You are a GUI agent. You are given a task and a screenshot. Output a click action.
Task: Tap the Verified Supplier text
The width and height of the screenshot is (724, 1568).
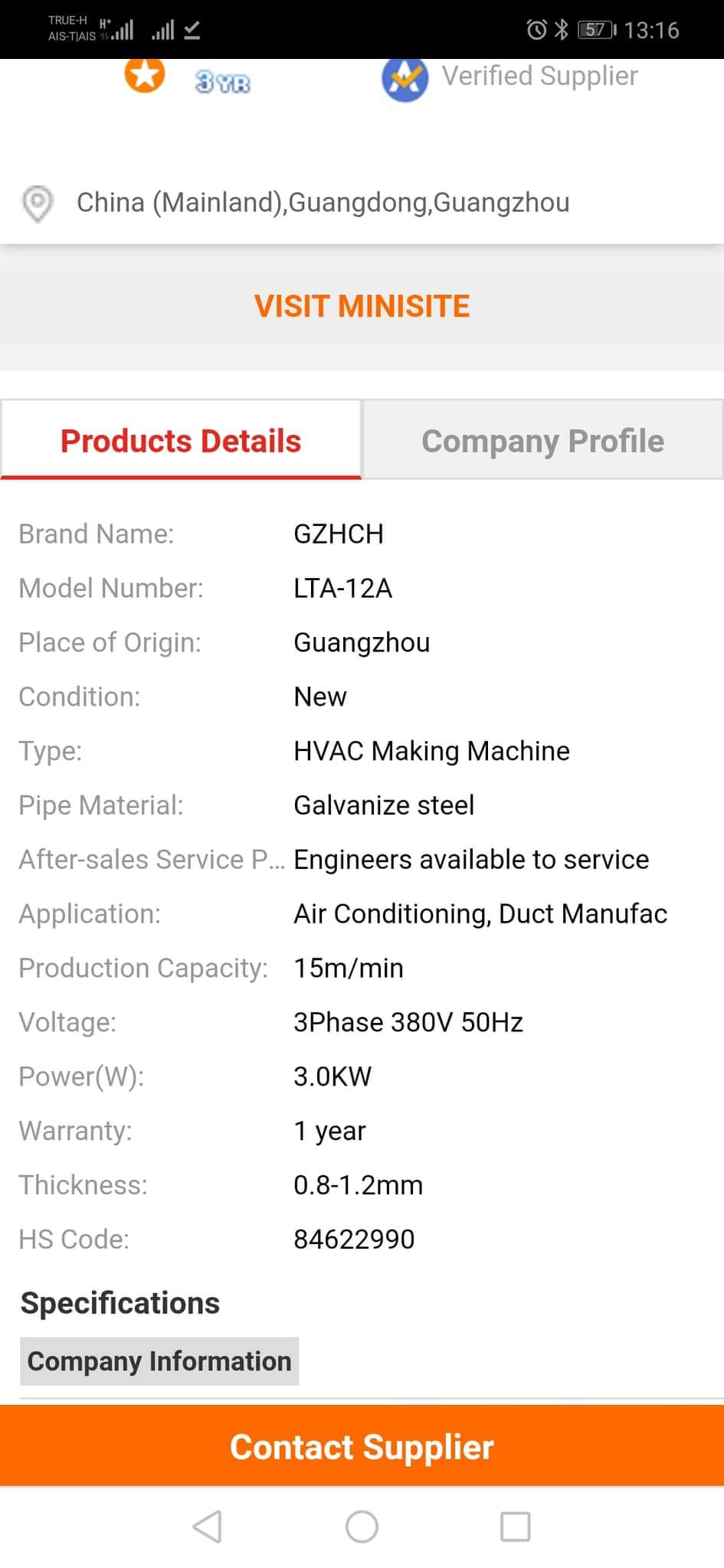click(x=539, y=76)
